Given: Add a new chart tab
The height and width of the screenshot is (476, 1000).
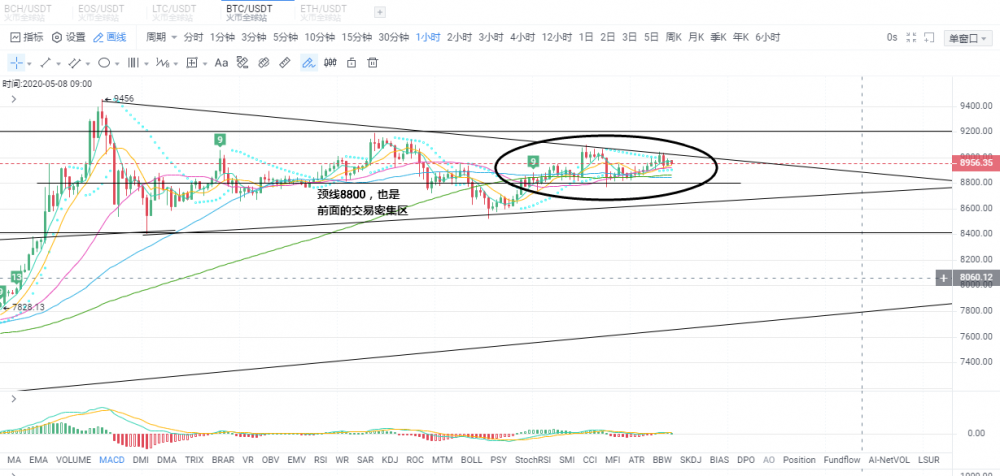Looking at the screenshot, I should pyautogui.click(x=379, y=12).
